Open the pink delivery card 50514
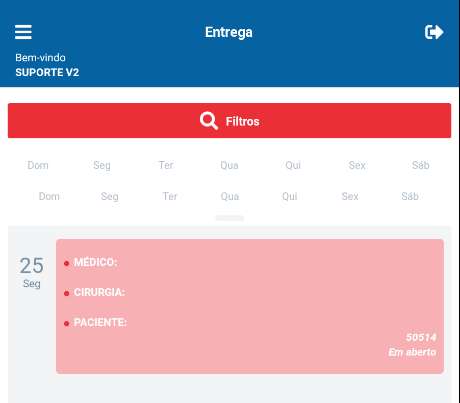This screenshot has height=403, width=460. coord(250,306)
